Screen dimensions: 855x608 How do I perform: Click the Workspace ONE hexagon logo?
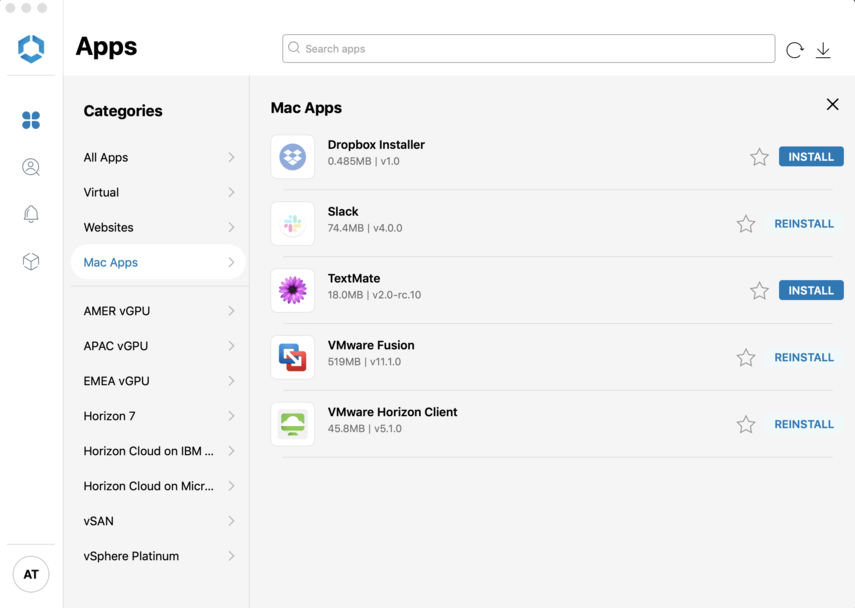(x=31, y=48)
